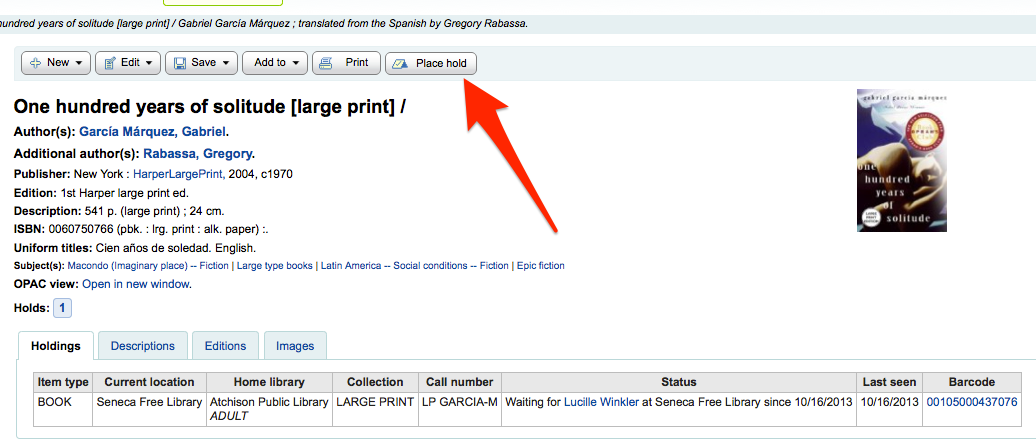Click the Holds count badge
This screenshot has width=1036, height=445.
62,308
